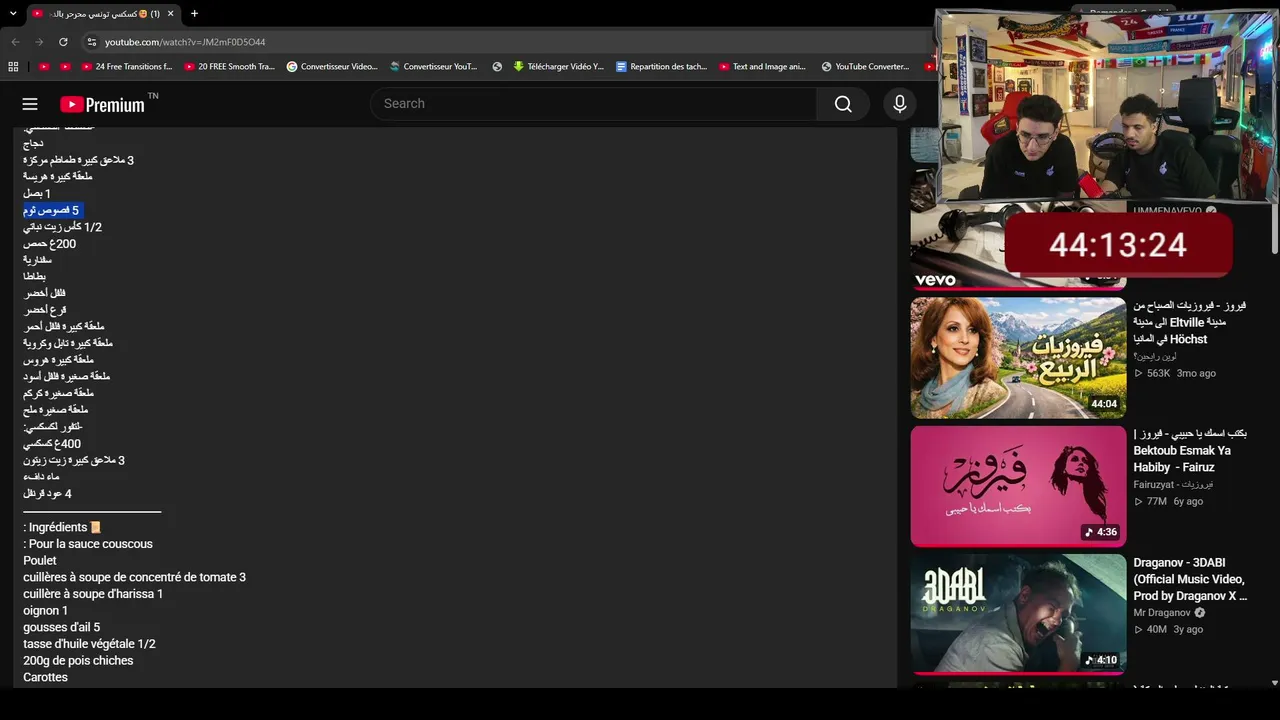Open the '24 Free Transitions' bookmark
Viewport: 1280px width, 720px height.
pyautogui.click(x=127, y=67)
